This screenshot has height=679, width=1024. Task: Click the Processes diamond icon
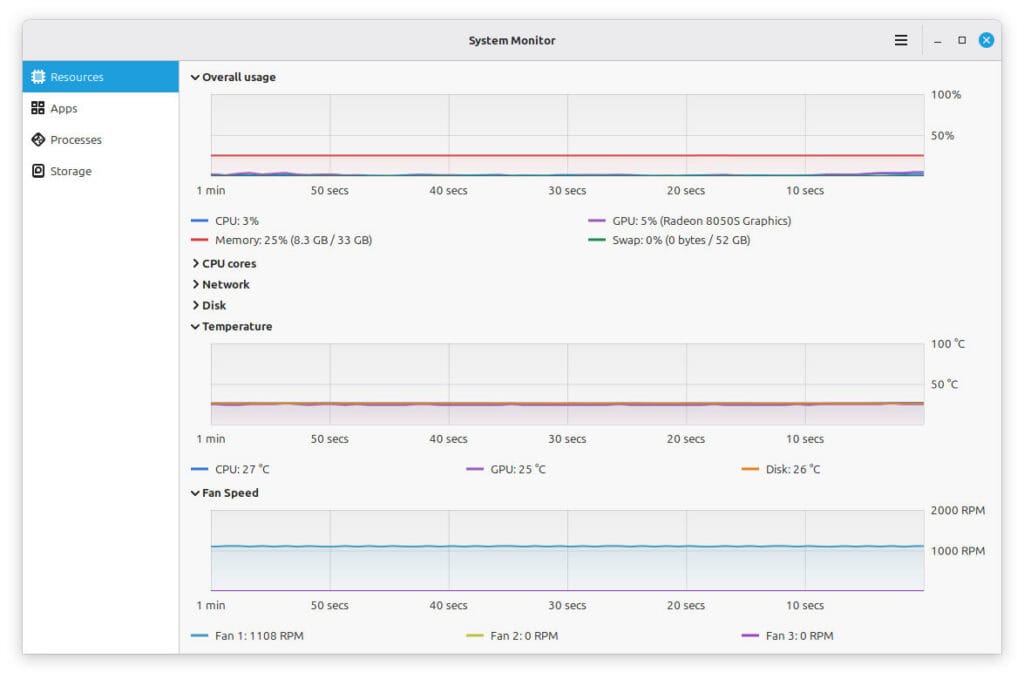(38, 139)
